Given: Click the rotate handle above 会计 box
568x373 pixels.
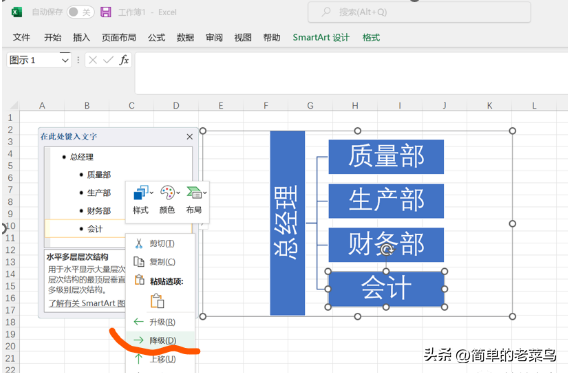Looking at the screenshot, I should [387, 250].
